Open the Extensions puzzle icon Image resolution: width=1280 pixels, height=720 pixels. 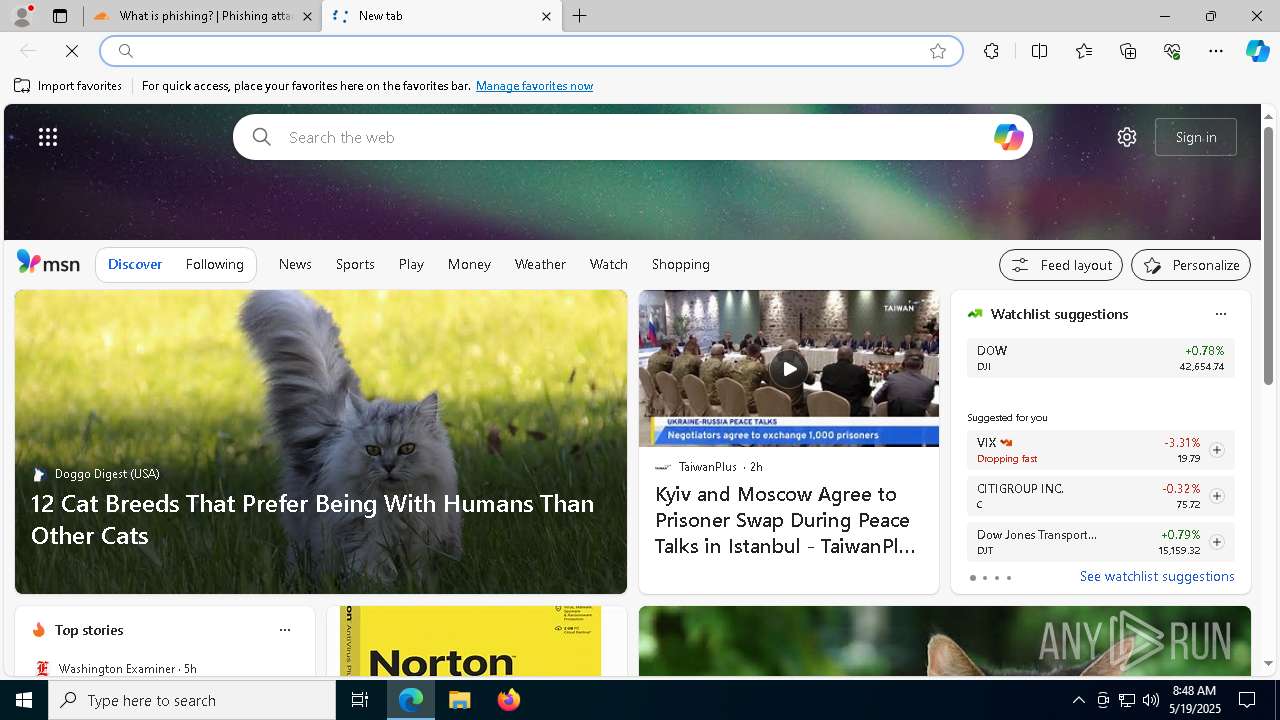991,51
